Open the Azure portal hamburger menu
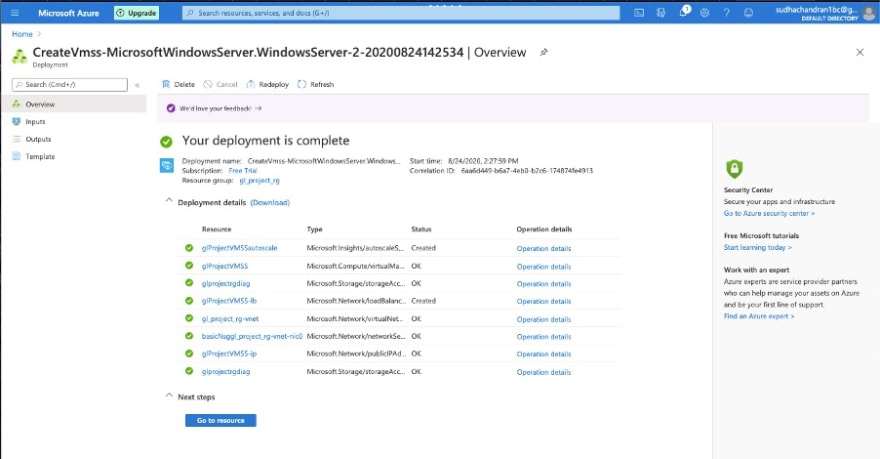This screenshot has height=459, width=880. (x=15, y=12)
